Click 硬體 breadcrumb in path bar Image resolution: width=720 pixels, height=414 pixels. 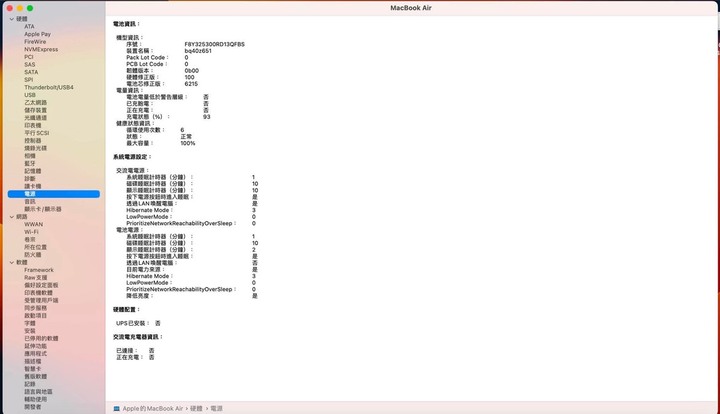coord(196,408)
